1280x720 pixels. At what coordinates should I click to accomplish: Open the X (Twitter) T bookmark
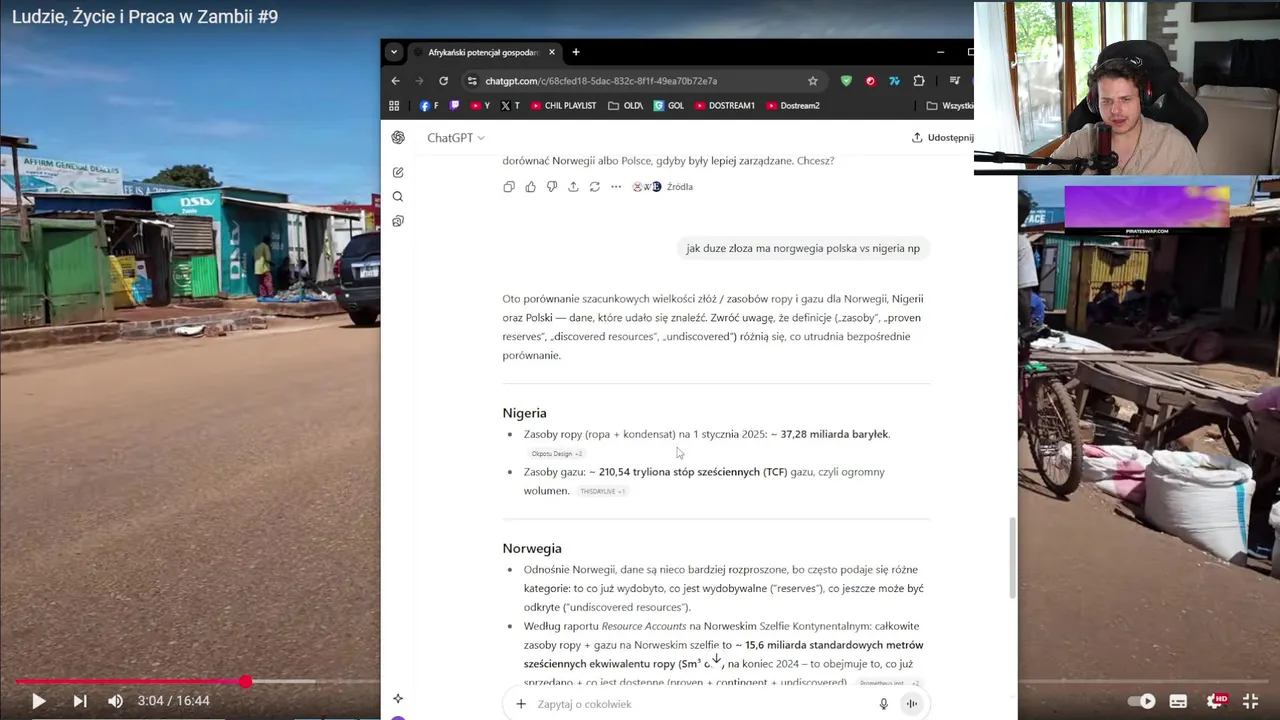tap(510, 106)
